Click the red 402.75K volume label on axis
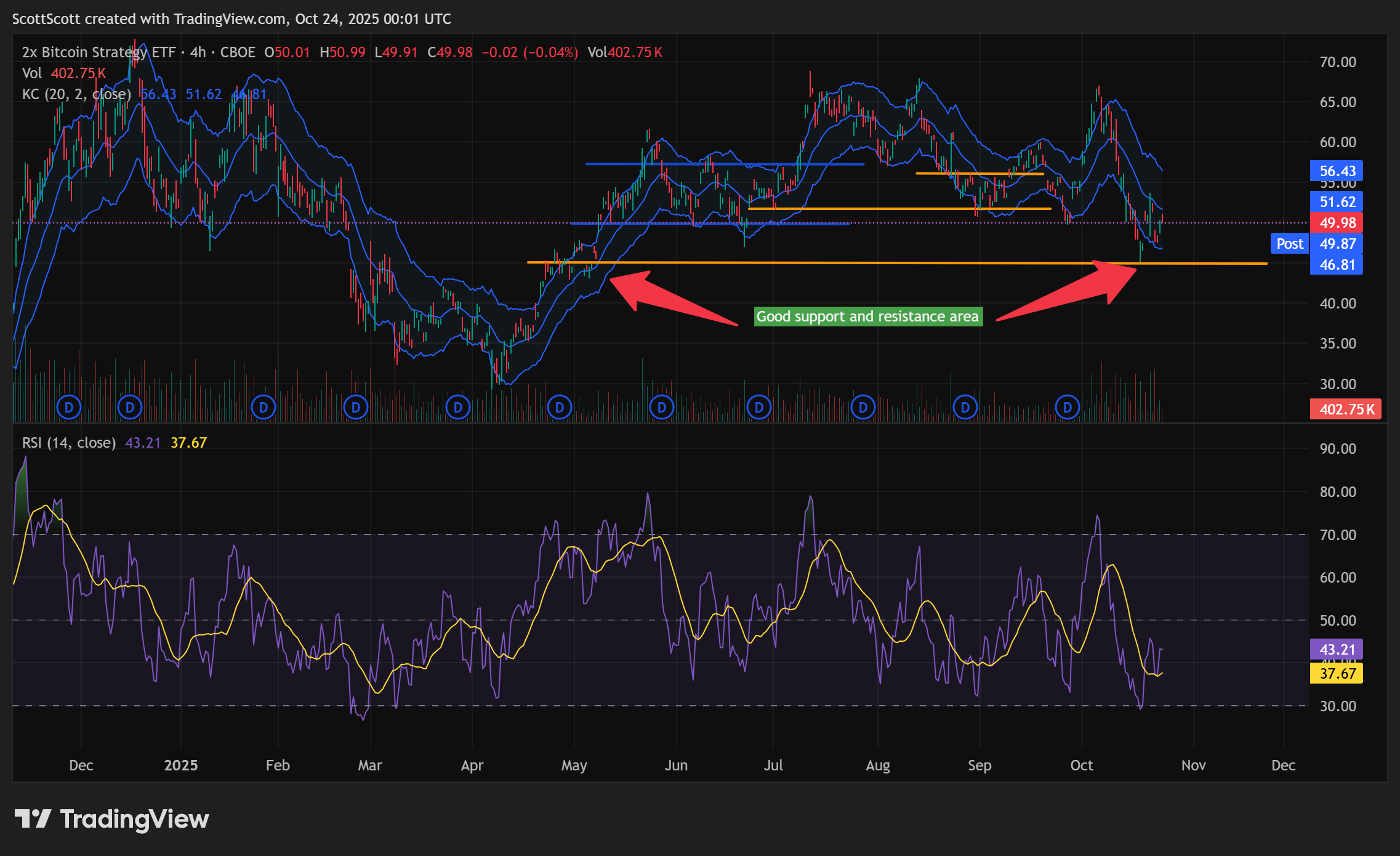The image size is (1400, 856). pyautogui.click(x=1346, y=409)
